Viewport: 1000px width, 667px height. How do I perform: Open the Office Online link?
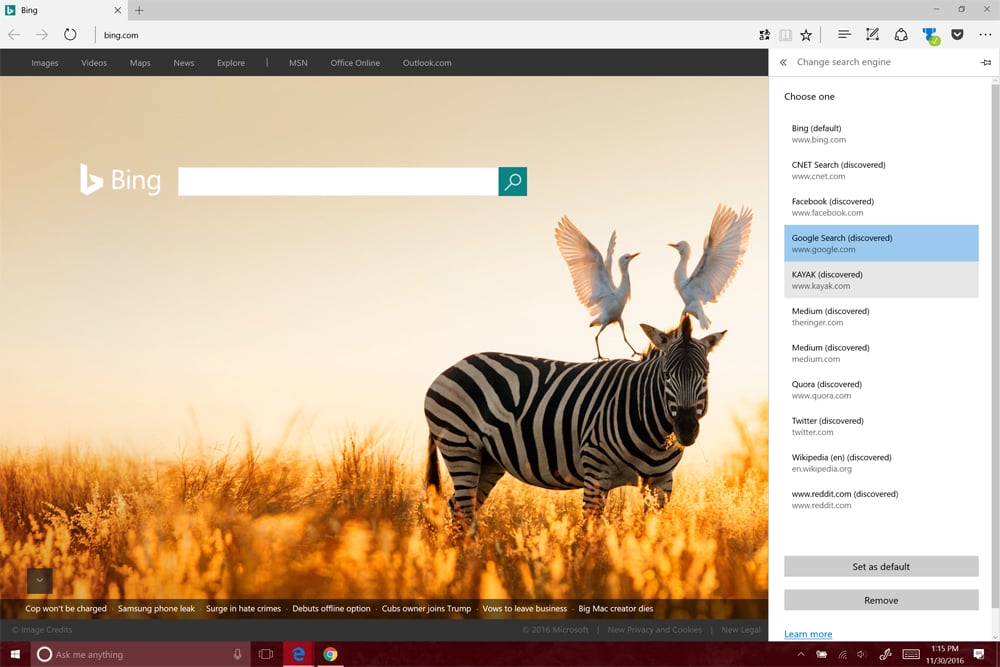[x=355, y=63]
